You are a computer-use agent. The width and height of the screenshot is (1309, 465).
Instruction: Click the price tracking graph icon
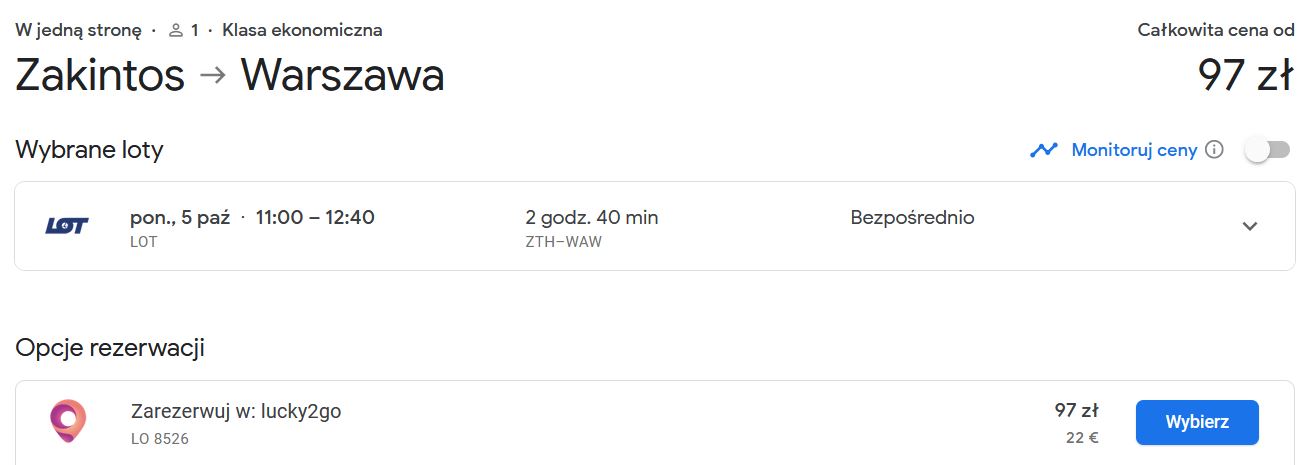click(1044, 150)
